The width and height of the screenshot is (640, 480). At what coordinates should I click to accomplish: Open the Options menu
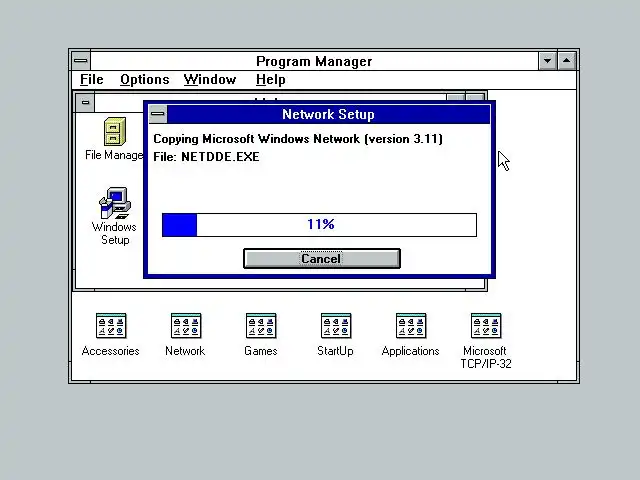coord(144,79)
